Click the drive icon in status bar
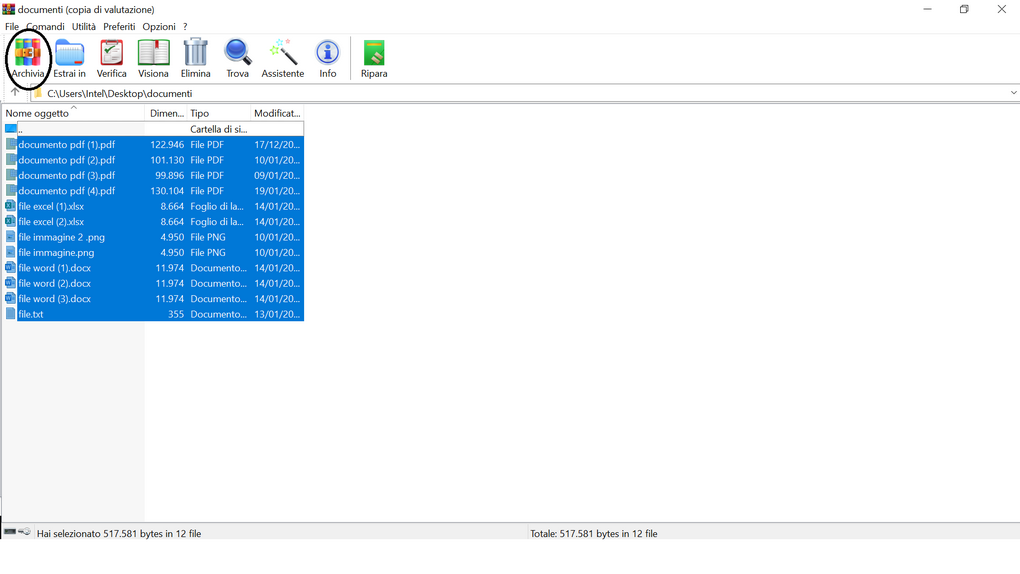This screenshot has width=1020, height=574. point(10,532)
